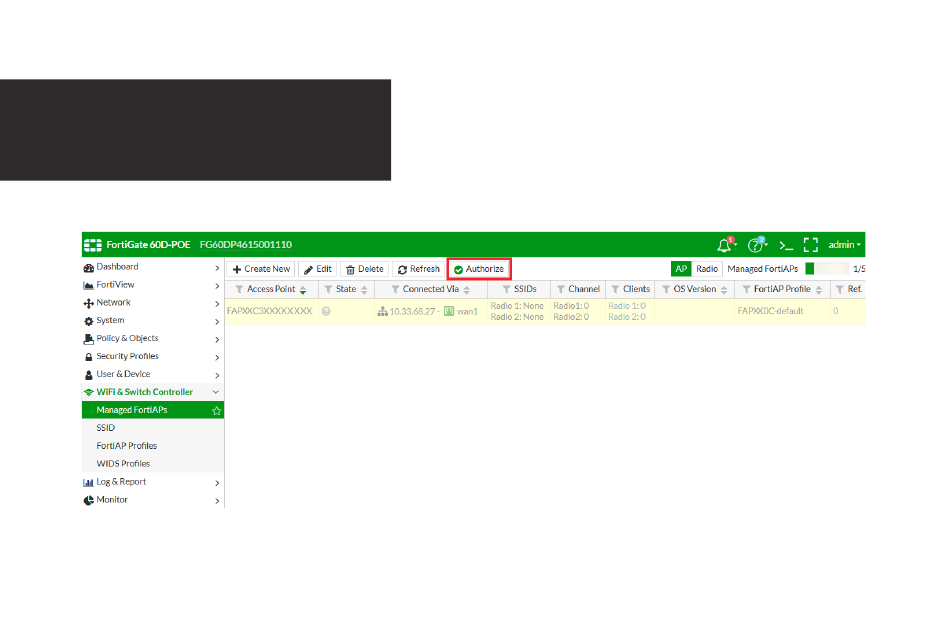This screenshot has height=633, width=950.
Task: Switch to the AP view
Action: tap(681, 269)
